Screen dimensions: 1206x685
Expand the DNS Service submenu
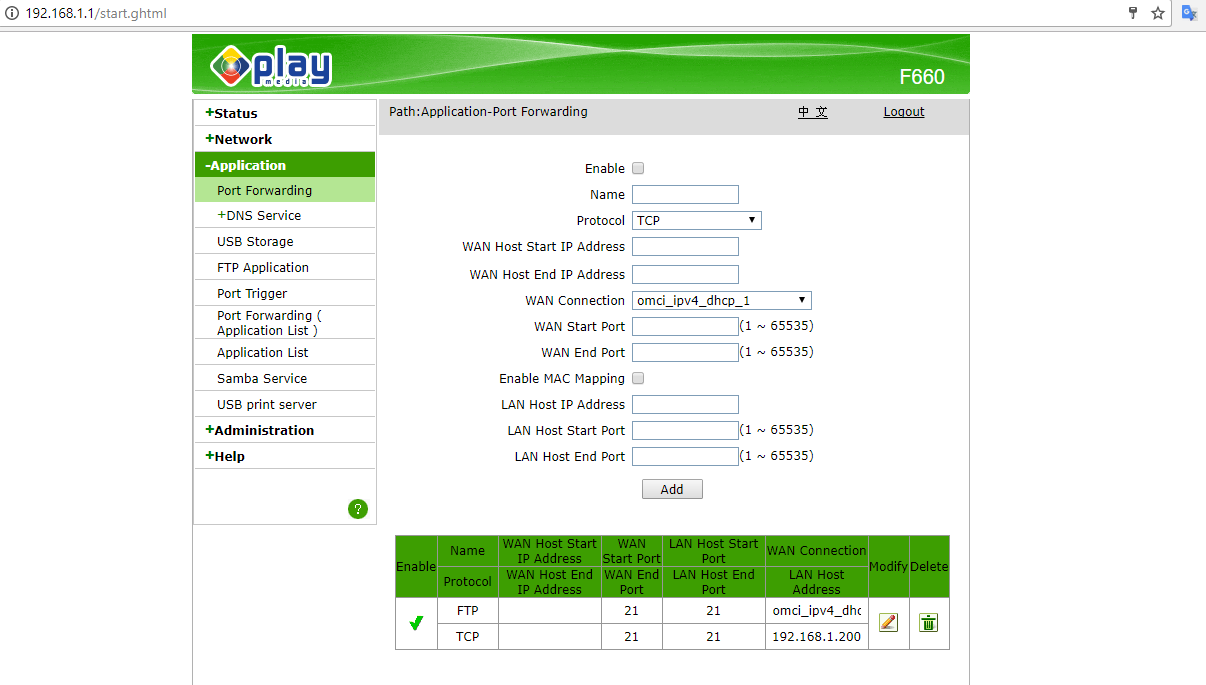tap(259, 215)
